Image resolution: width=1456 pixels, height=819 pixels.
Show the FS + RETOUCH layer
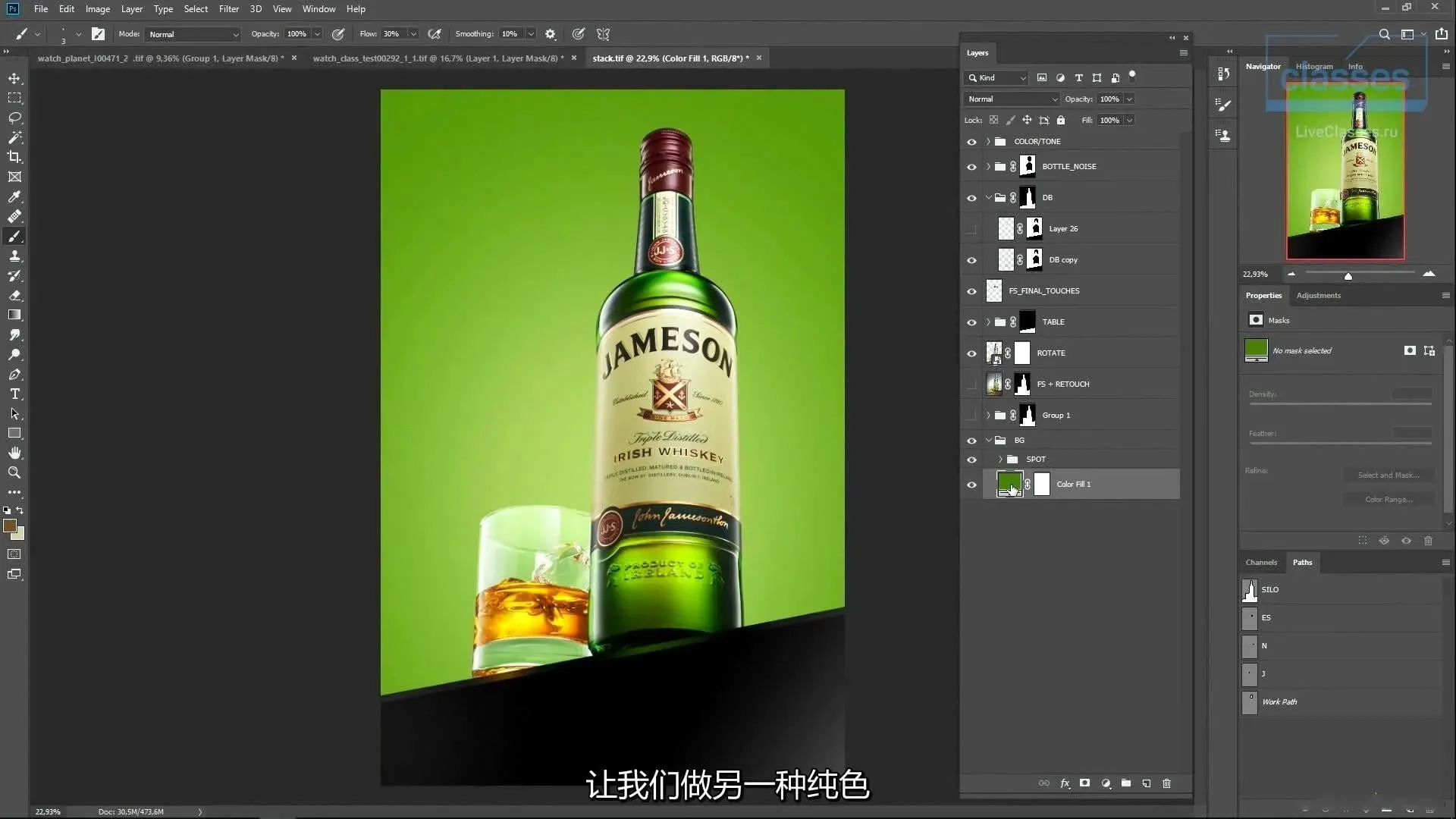point(971,384)
